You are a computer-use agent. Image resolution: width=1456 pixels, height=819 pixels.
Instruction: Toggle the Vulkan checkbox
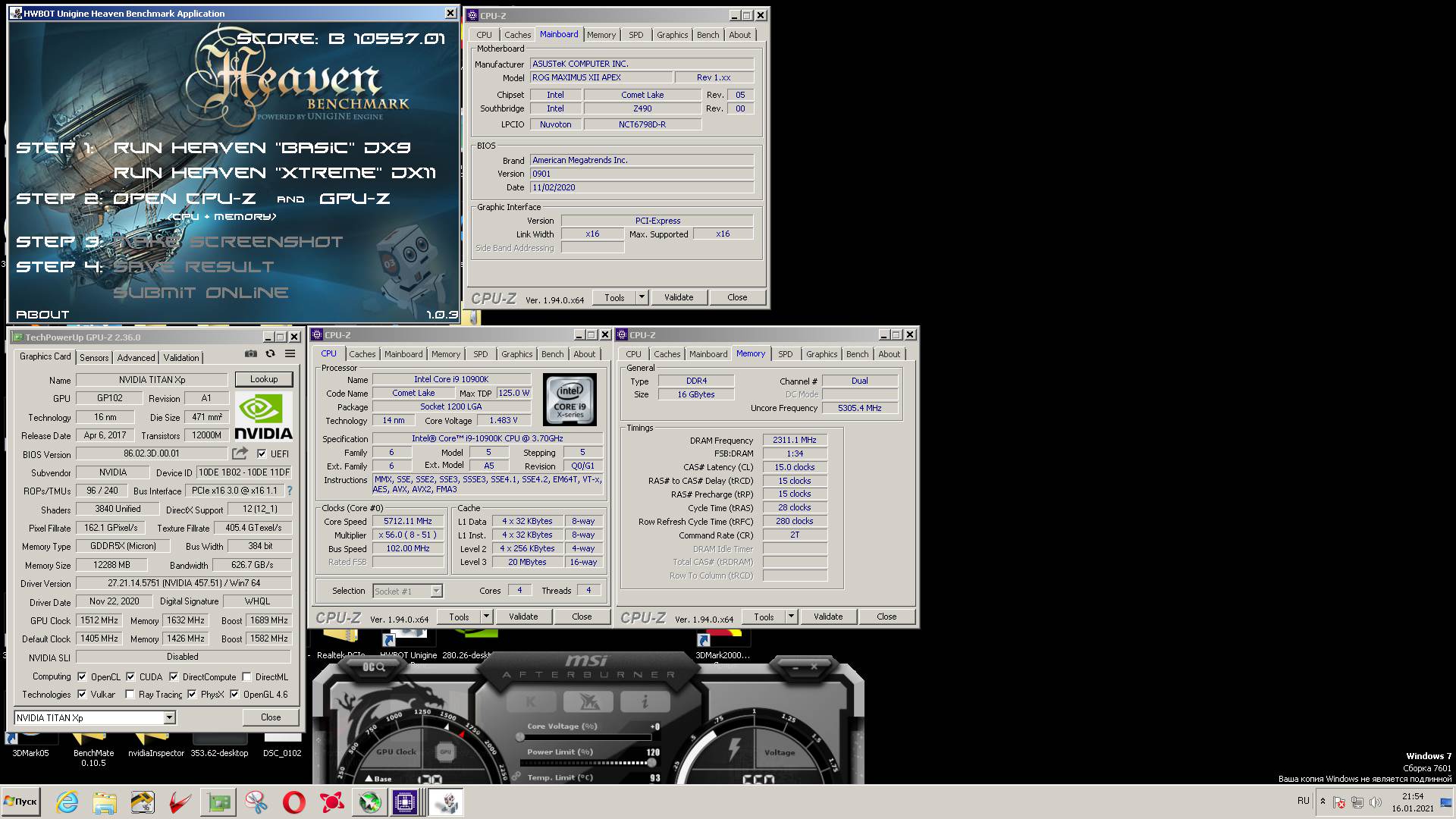tap(82, 694)
